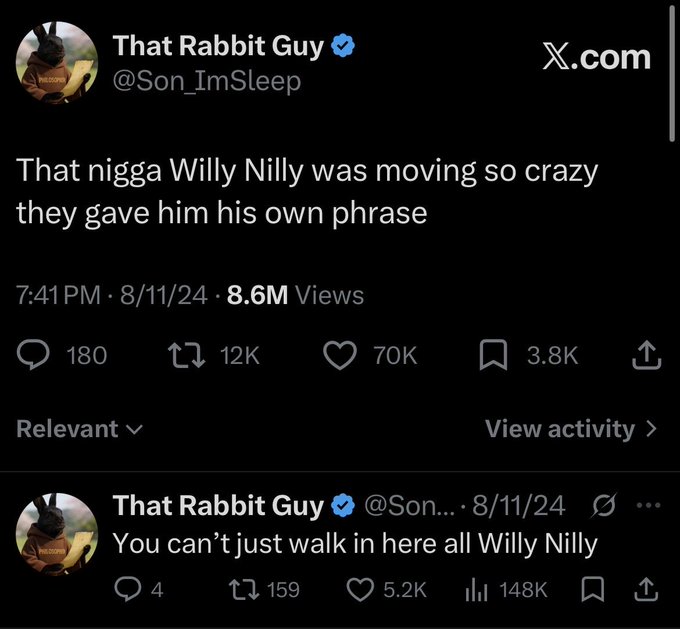Like the main tweet with 70K likes
The height and width of the screenshot is (629, 680).
(x=341, y=354)
